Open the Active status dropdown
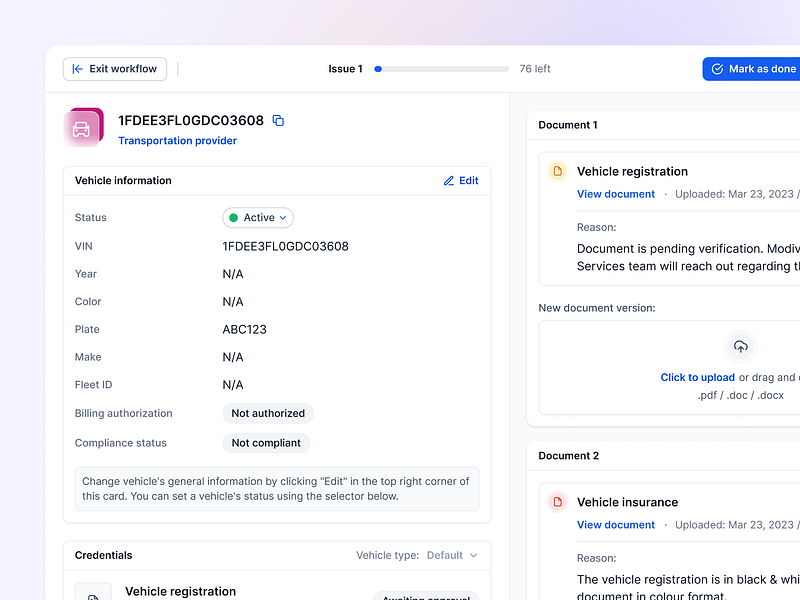800x600 pixels. [258, 218]
